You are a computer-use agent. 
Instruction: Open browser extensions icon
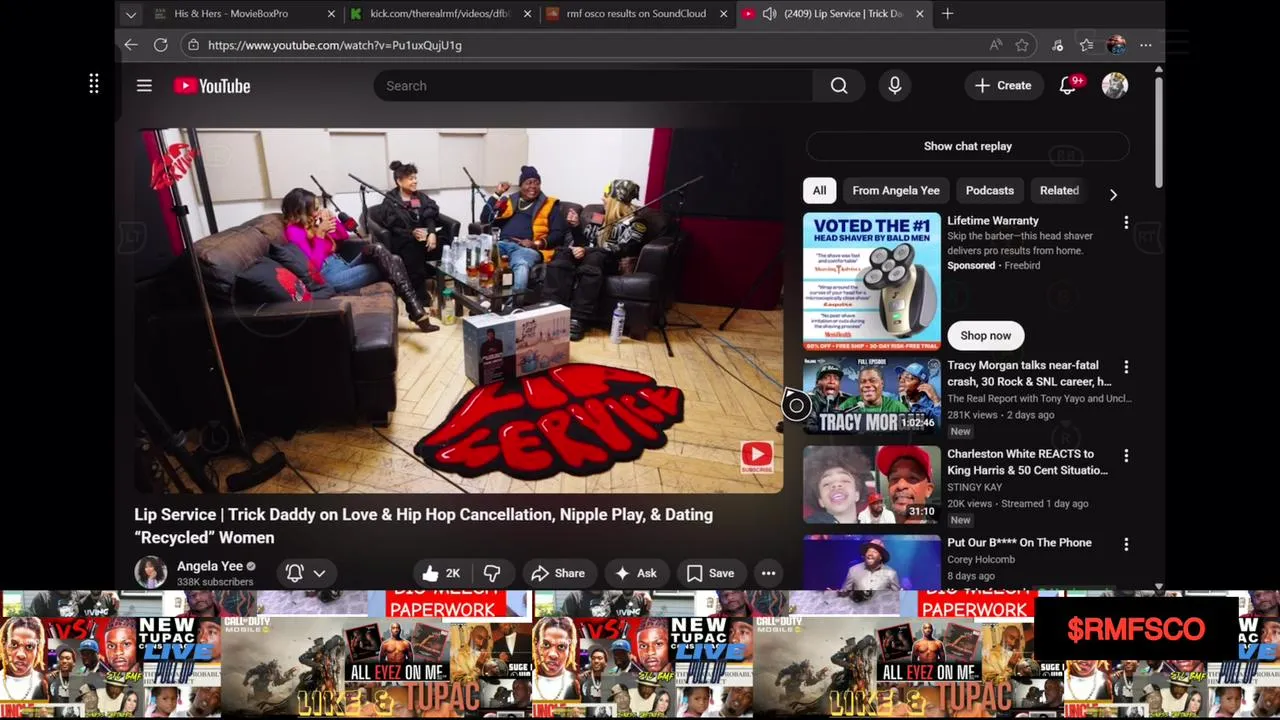[1058, 45]
